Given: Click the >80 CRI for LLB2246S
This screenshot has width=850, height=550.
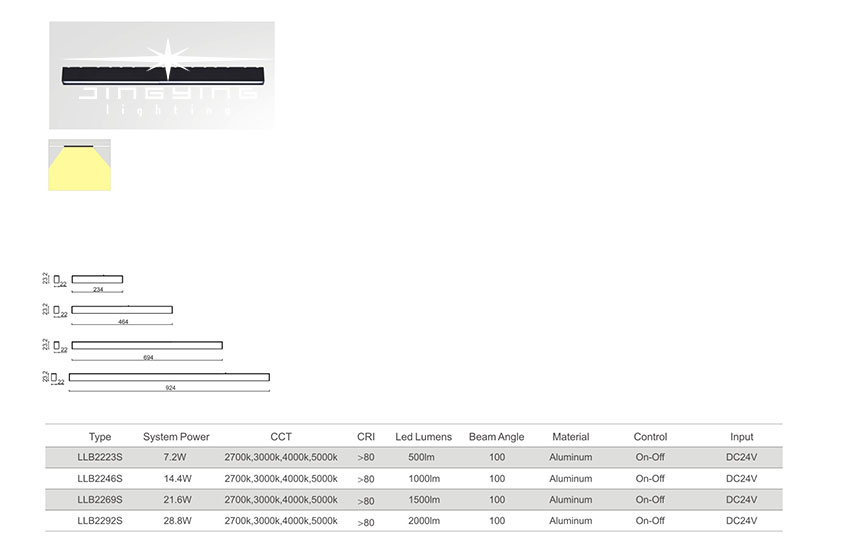Looking at the screenshot, I should [366, 480].
